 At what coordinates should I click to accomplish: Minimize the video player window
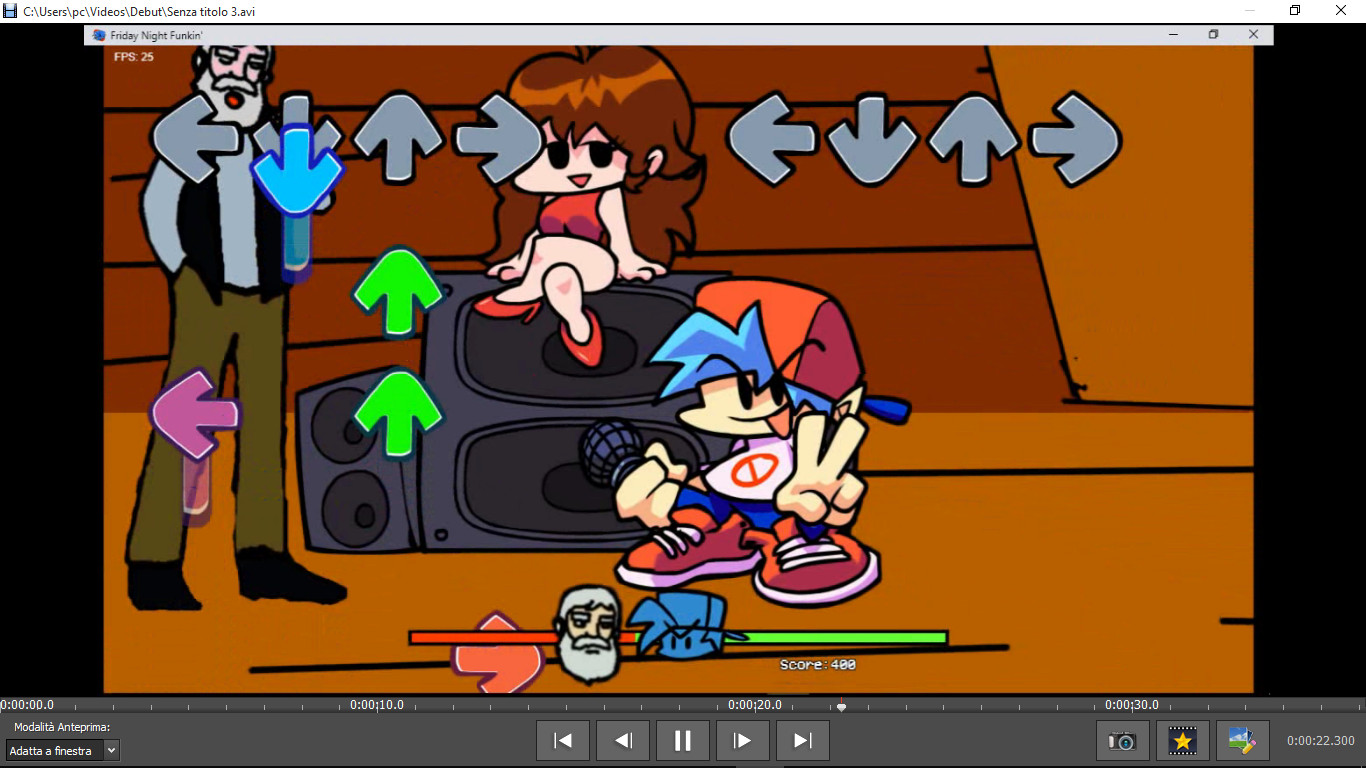click(x=1249, y=11)
